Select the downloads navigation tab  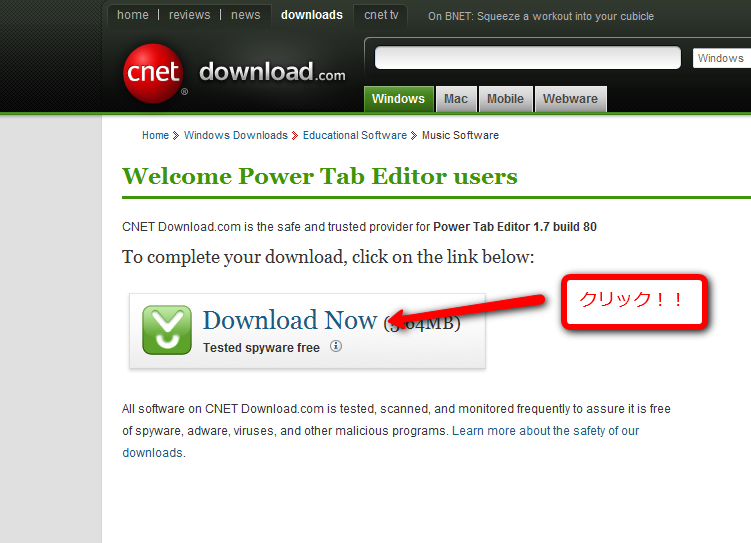(x=312, y=15)
